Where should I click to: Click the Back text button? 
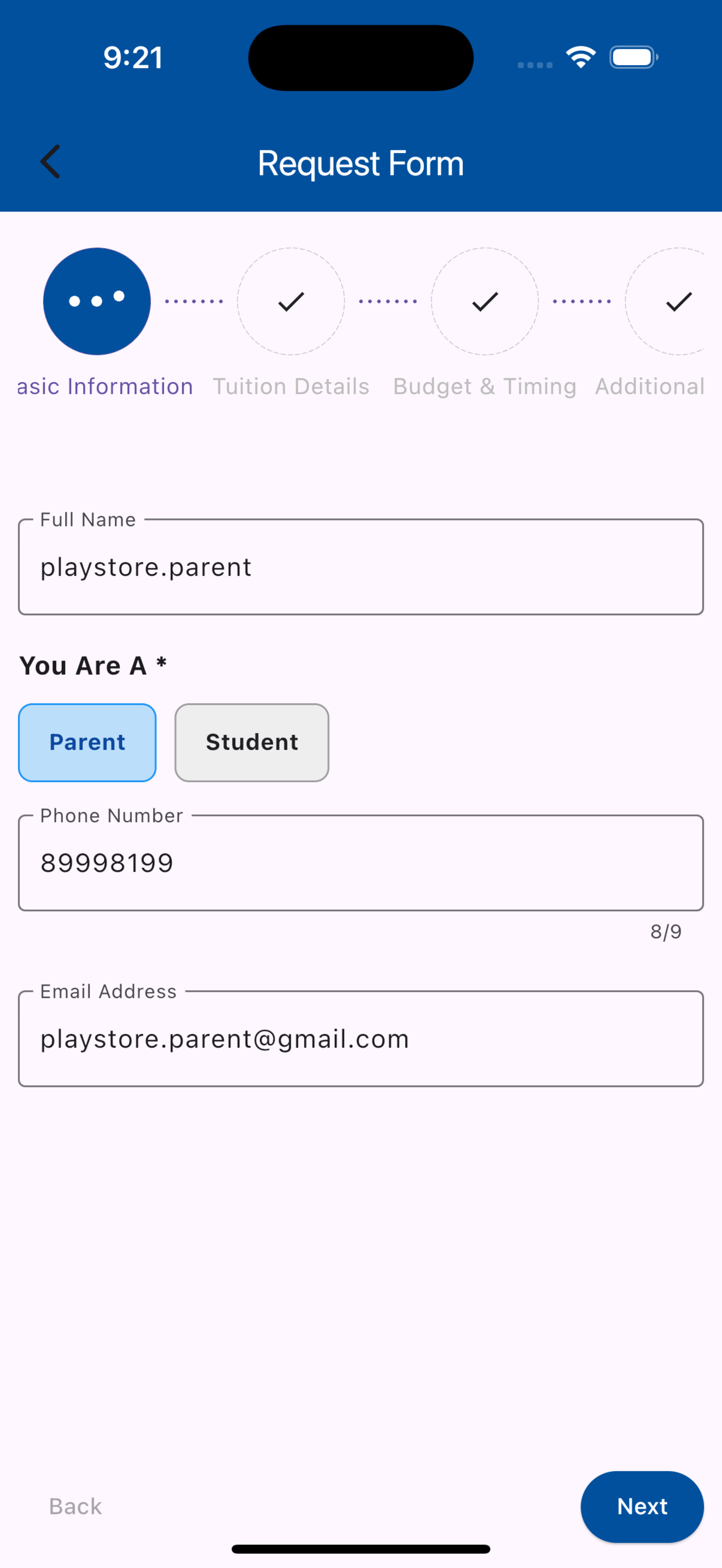(75, 1507)
